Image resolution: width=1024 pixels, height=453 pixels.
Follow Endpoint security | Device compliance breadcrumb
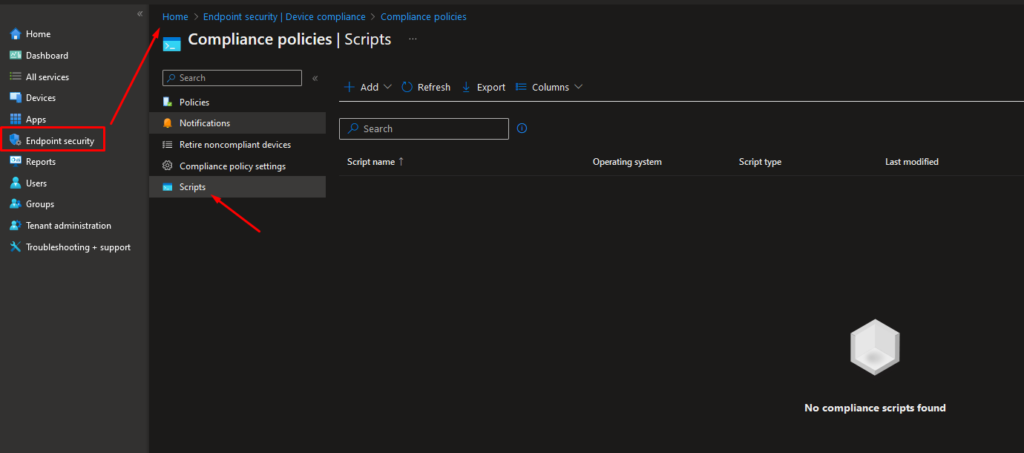pyautogui.click(x=284, y=17)
